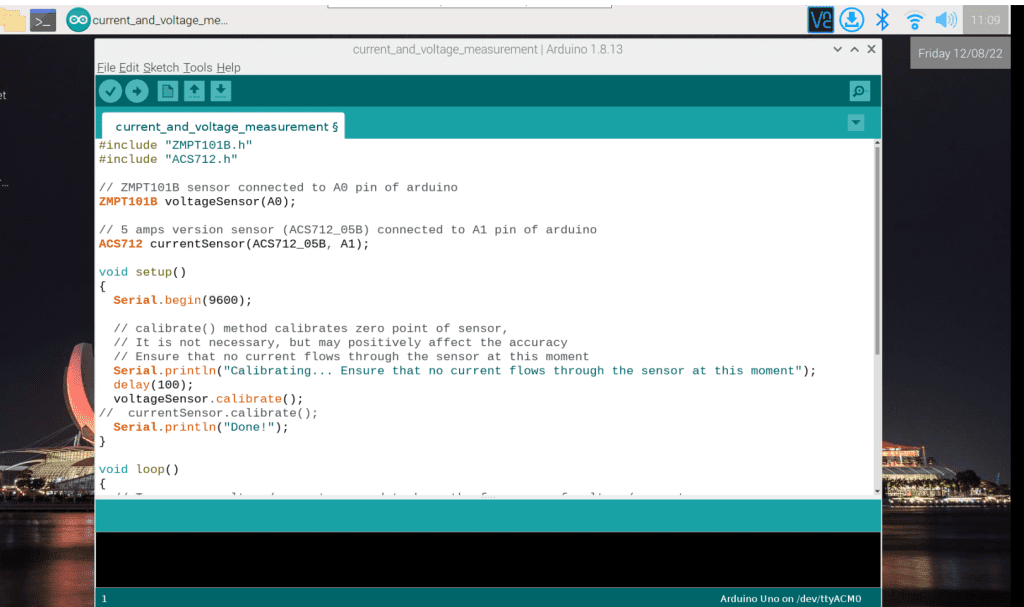Click the volume speaker tray icon

945,20
